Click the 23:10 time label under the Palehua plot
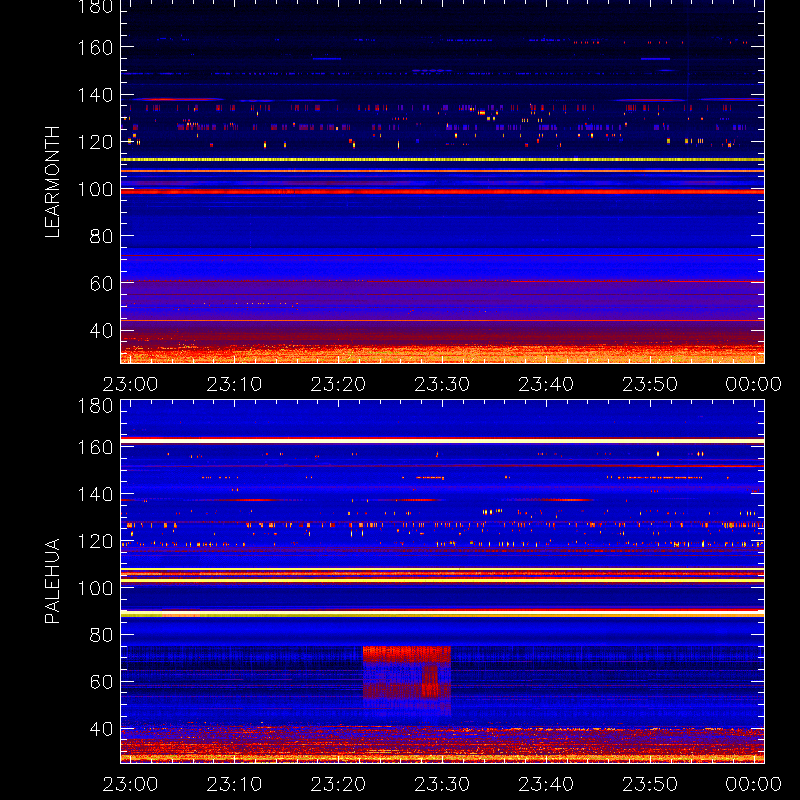Image resolution: width=800 pixels, height=800 pixels. pyautogui.click(x=234, y=784)
